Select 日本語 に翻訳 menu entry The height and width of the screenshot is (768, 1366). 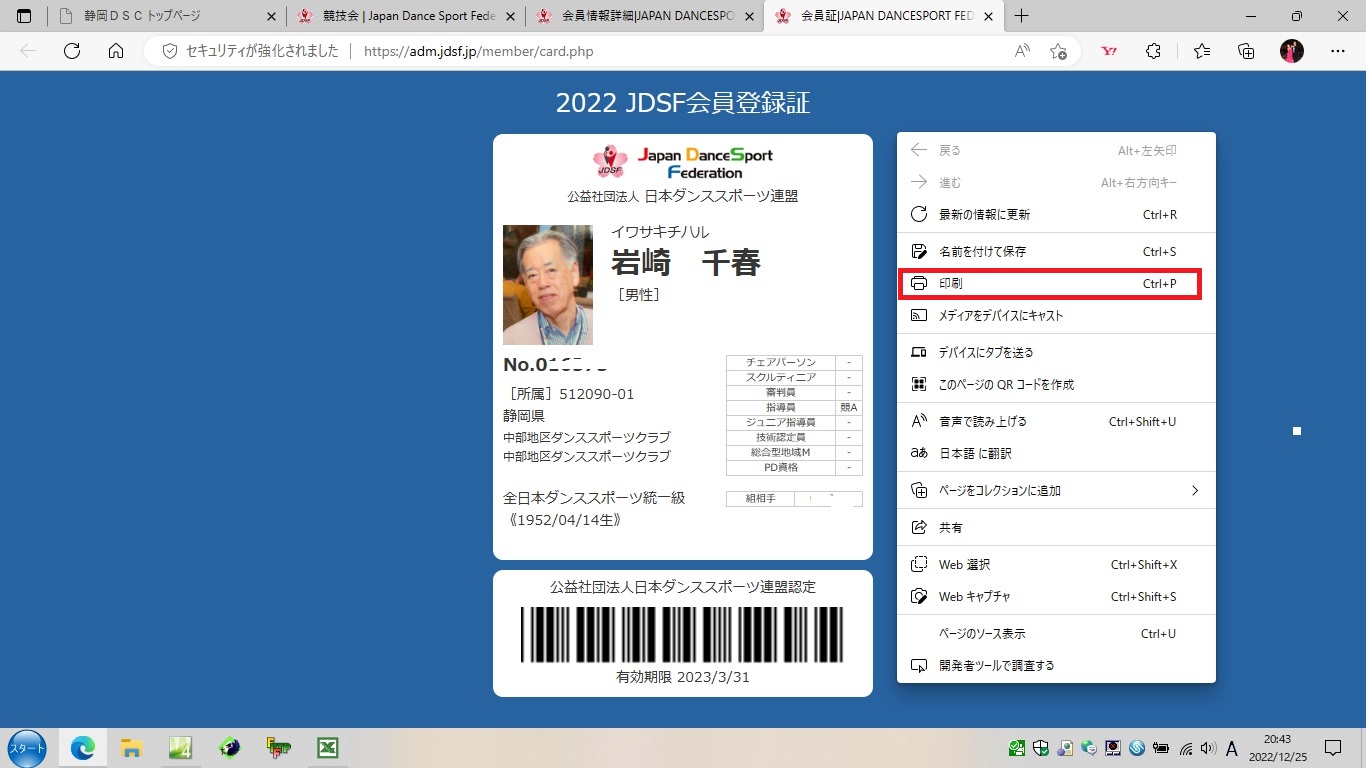(x=1056, y=453)
